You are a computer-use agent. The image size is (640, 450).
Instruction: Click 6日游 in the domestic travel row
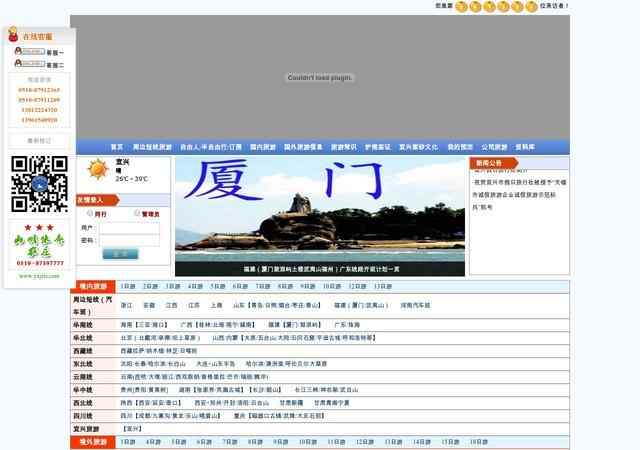[x=240, y=287]
